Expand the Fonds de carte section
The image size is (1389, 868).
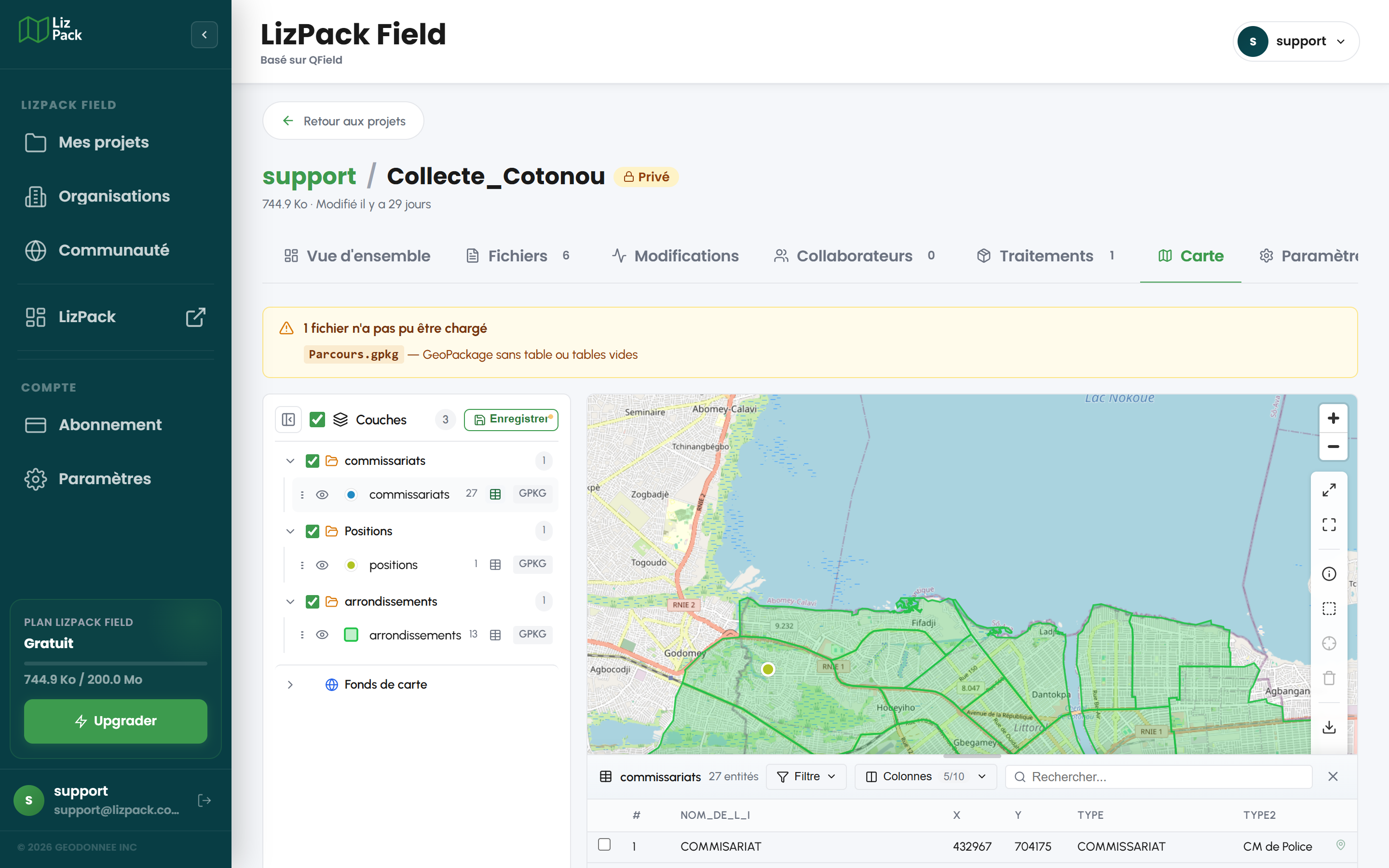click(x=290, y=684)
